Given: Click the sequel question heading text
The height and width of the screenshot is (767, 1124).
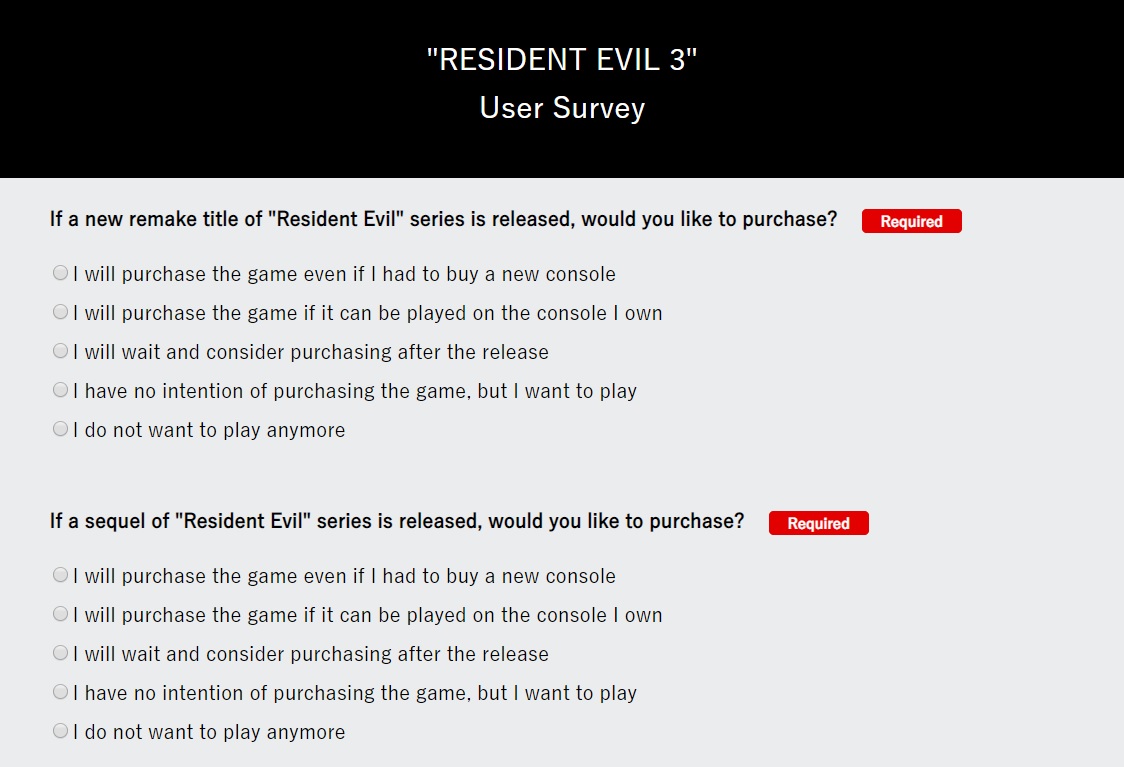Looking at the screenshot, I should [397, 521].
